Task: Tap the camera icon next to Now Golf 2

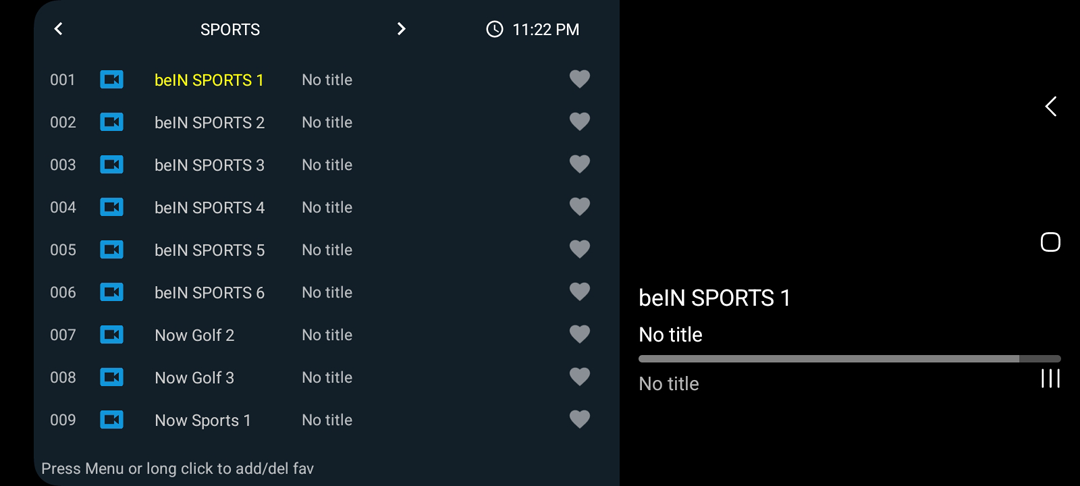Action: [x=112, y=335]
